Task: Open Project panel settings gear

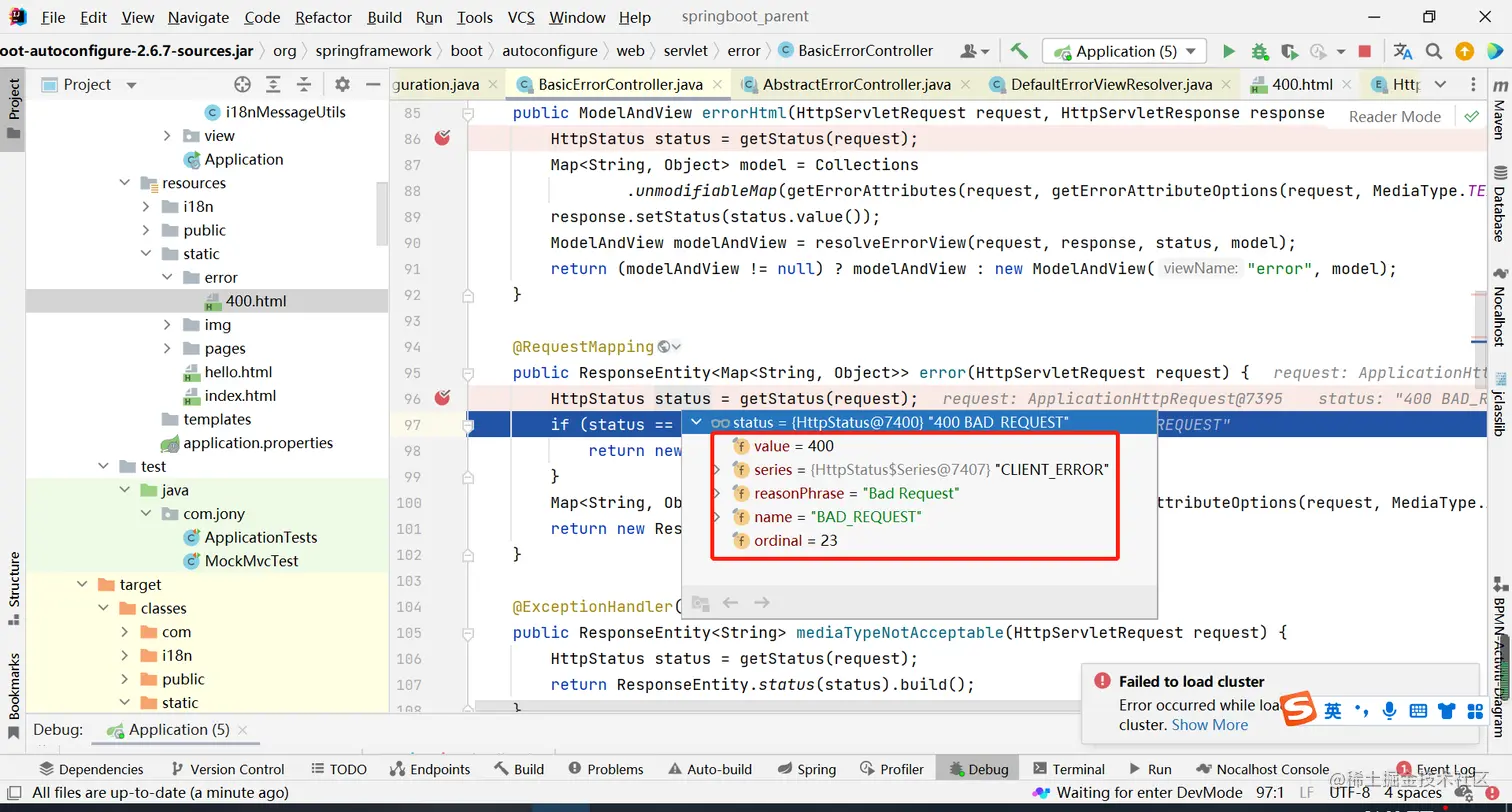Action: (342, 85)
